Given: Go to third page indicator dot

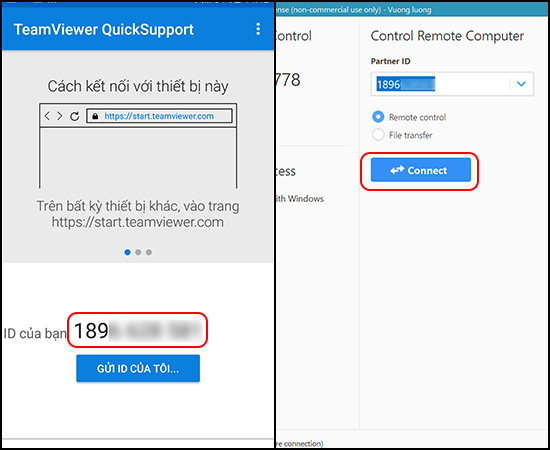Looking at the screenshot, I should (x=149, y=252).
